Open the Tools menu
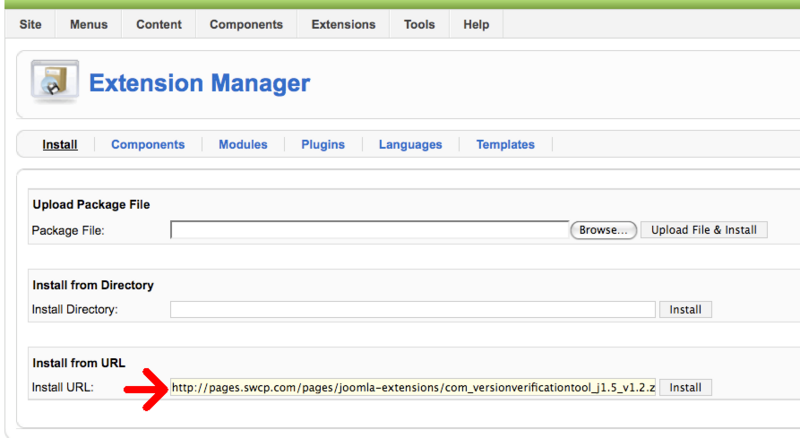The height and width of the screenshot is (438, 800). [x=419, y=25]
